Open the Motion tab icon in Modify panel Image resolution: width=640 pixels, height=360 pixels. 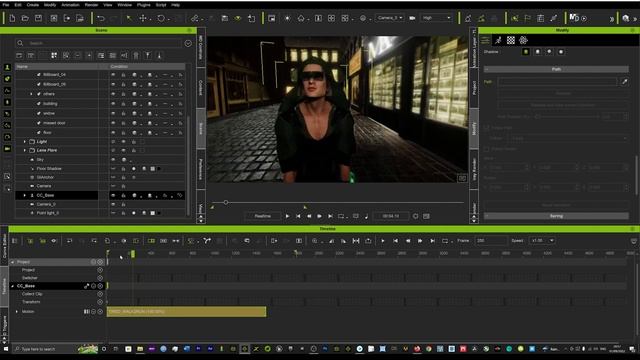pos(498,40)
